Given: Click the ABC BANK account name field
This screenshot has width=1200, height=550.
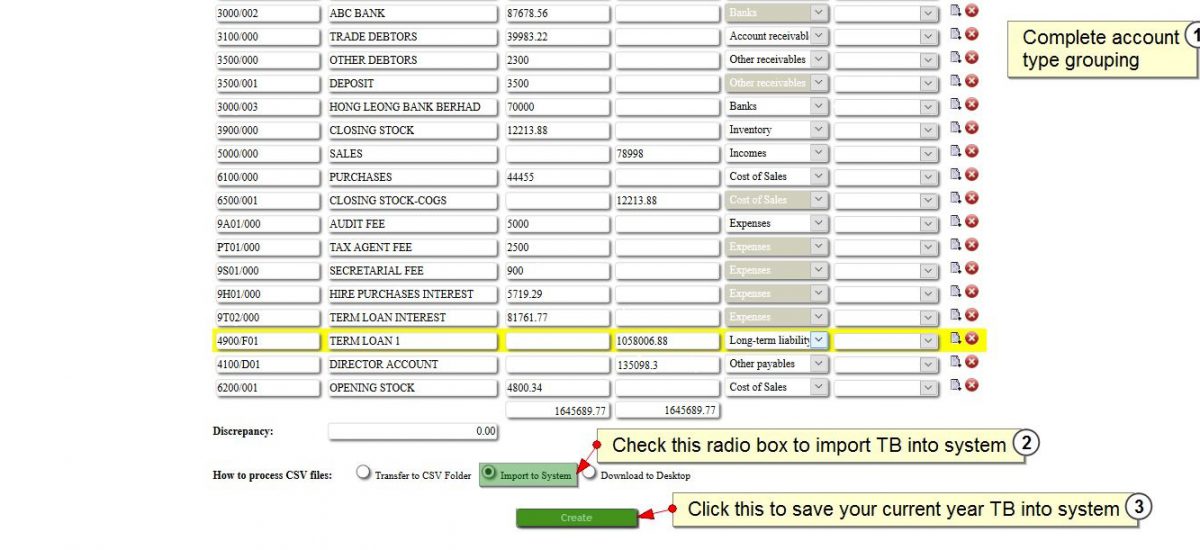Looking at the screenshot, I should pyautogui.click(x=412, y=14).
